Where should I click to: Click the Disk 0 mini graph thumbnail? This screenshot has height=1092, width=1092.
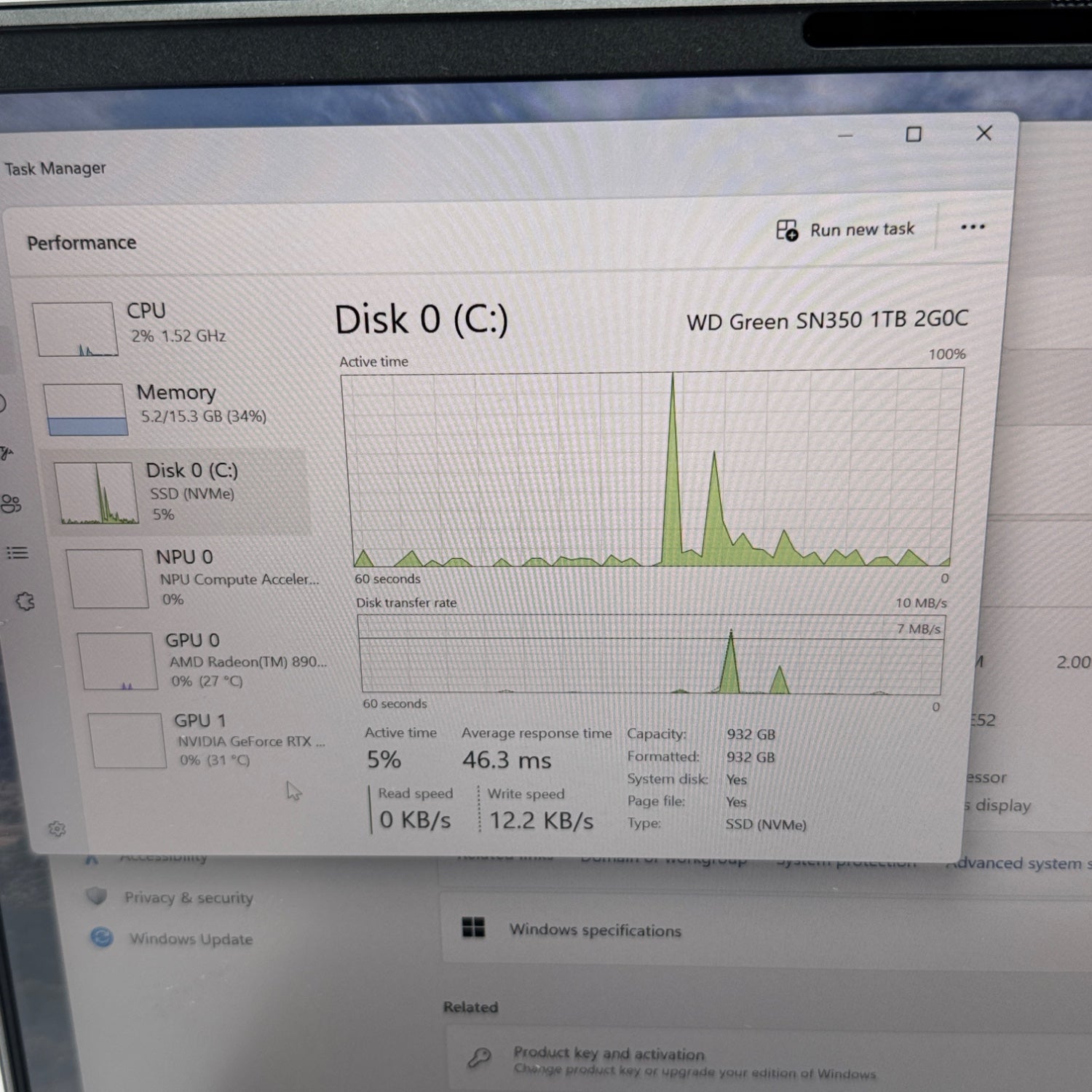tap(97, 493)
